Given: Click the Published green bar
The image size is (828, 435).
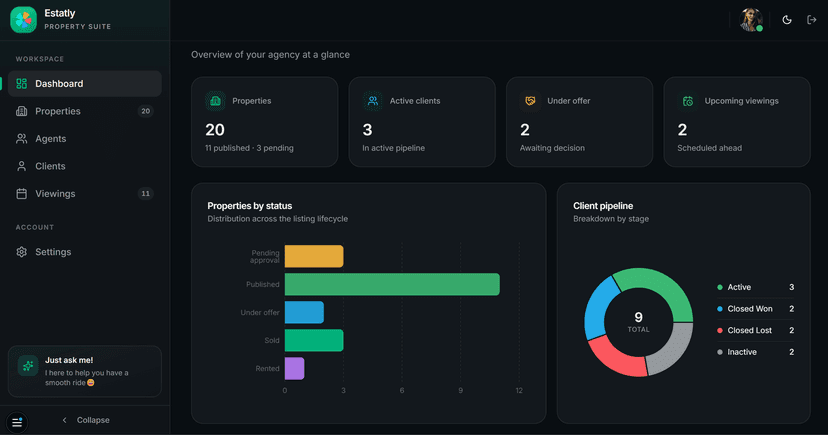Looking at the screenshot, I should pos(392,284).
